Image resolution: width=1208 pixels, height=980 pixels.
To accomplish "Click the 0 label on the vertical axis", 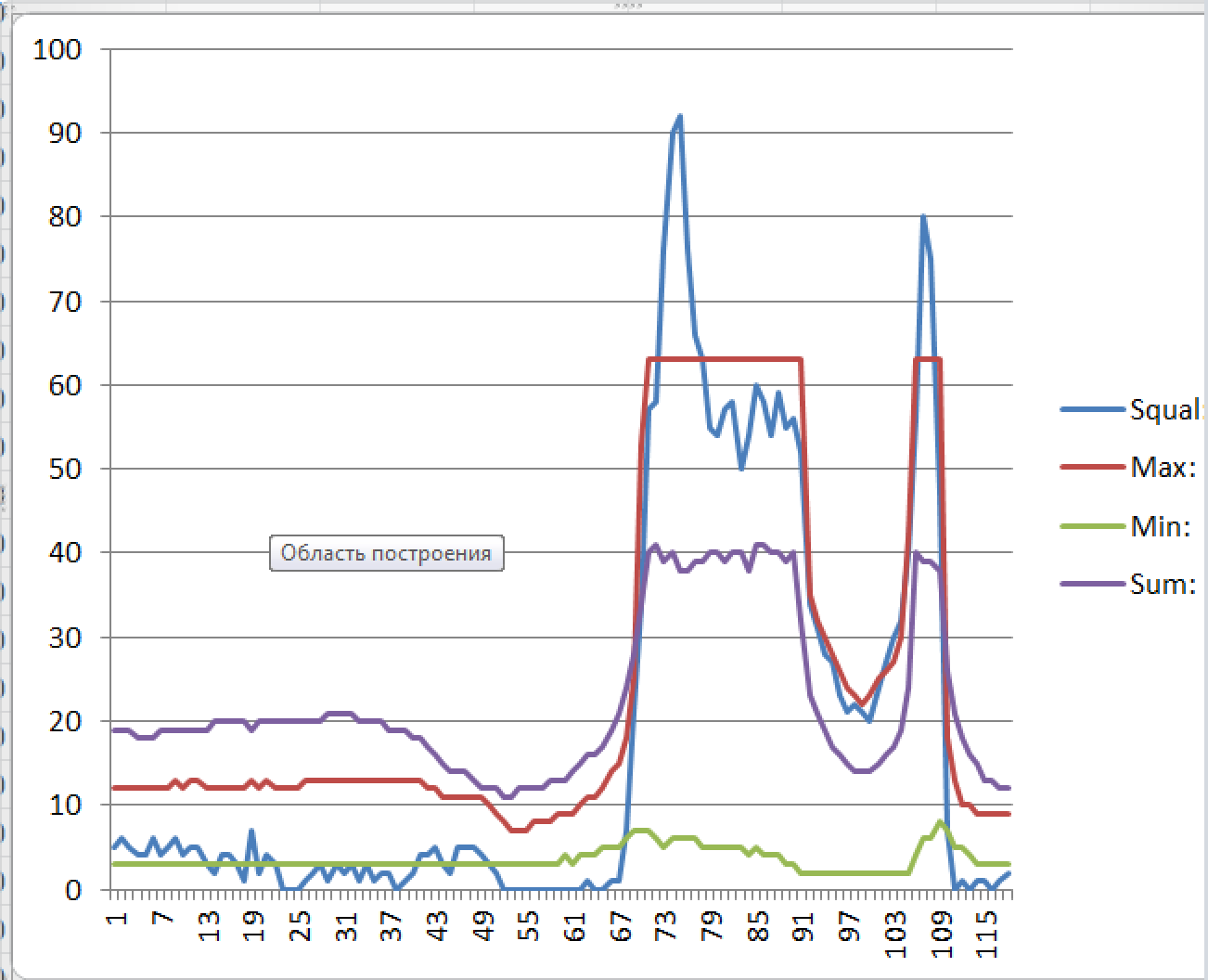I will 72,889.
